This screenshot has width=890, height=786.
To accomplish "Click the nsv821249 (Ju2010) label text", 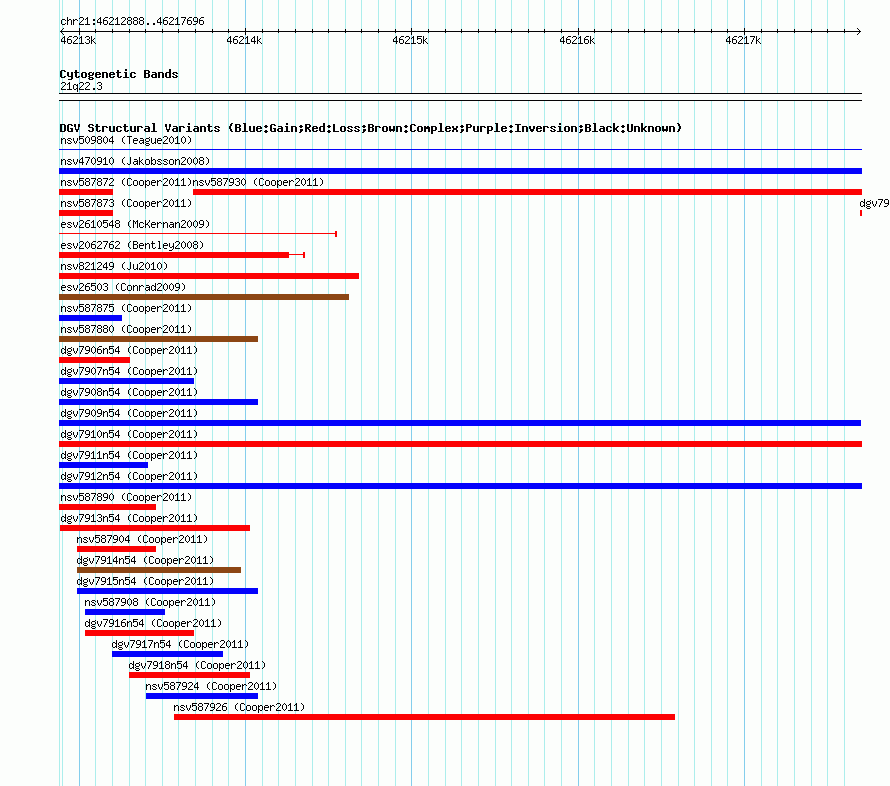I will coord(114,266).
